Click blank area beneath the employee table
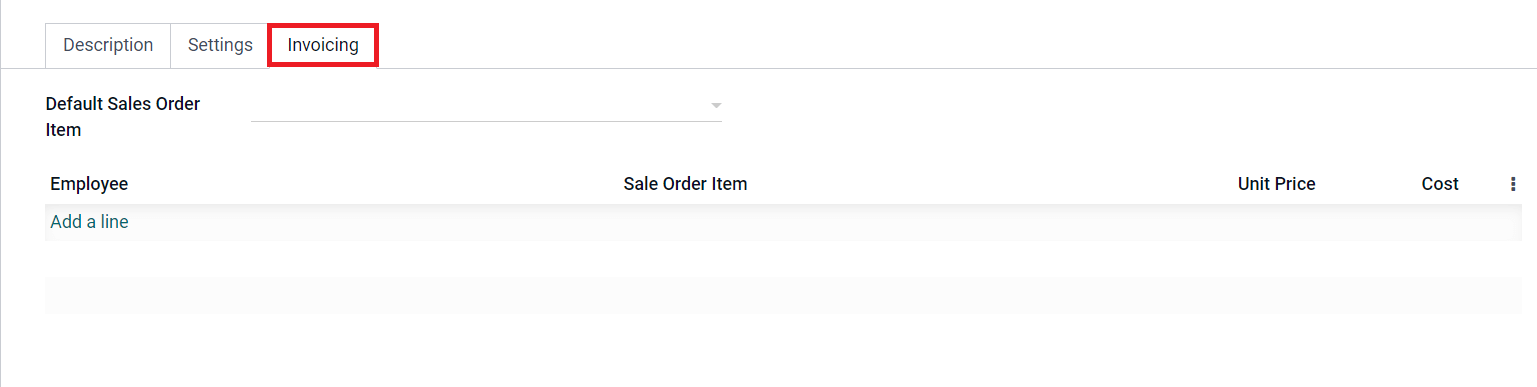1537x387 pixels. (x=783, y=350)
